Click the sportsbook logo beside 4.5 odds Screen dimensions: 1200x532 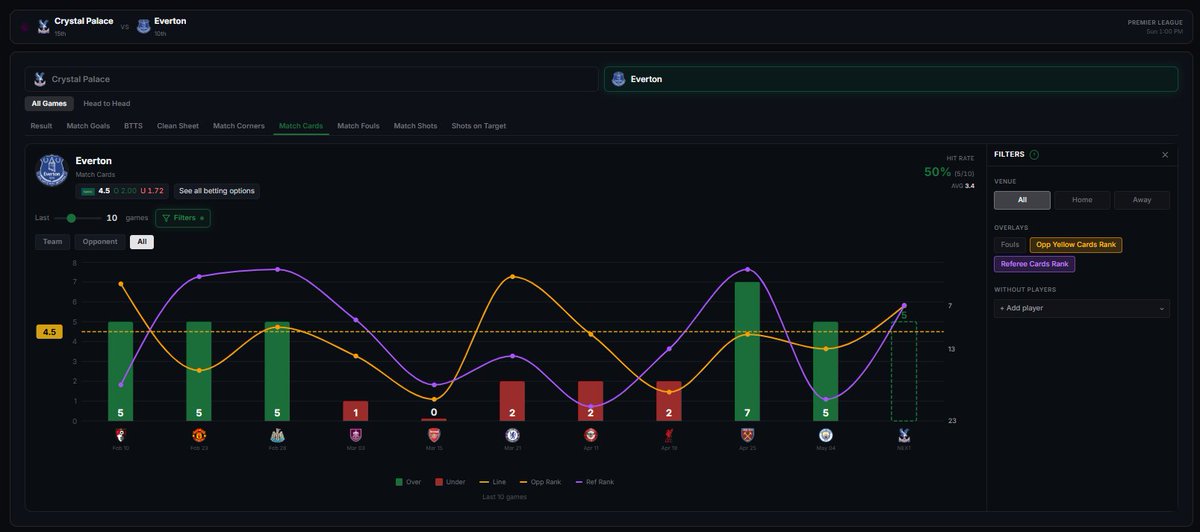88,191
